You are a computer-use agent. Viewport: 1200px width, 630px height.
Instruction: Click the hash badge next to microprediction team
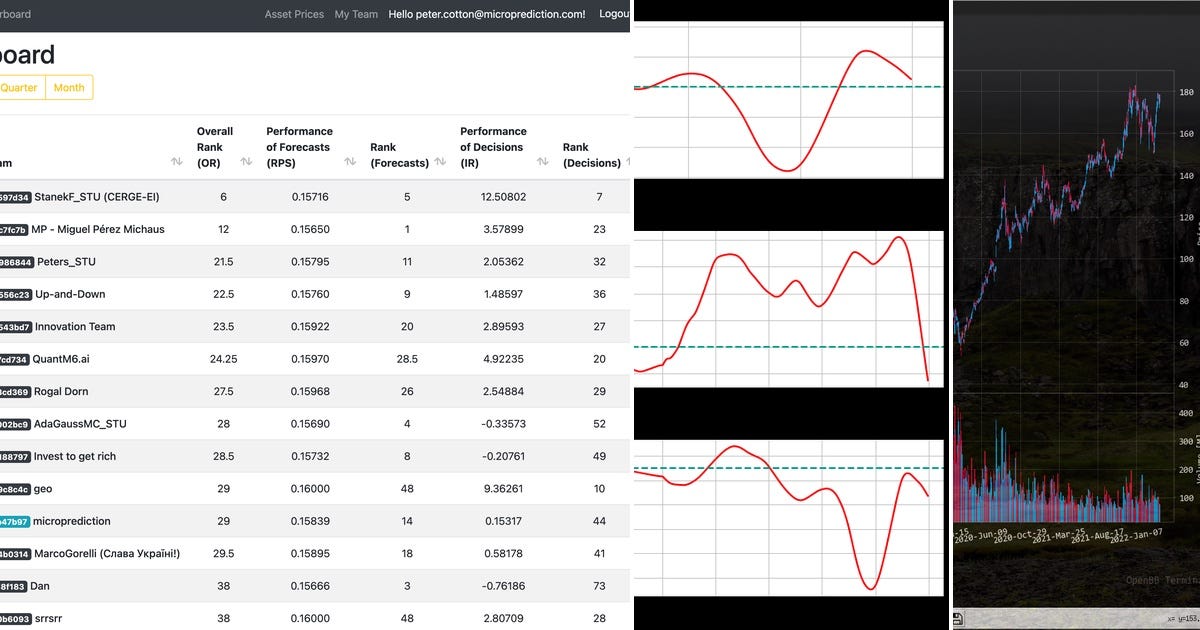tap(16, 521)
